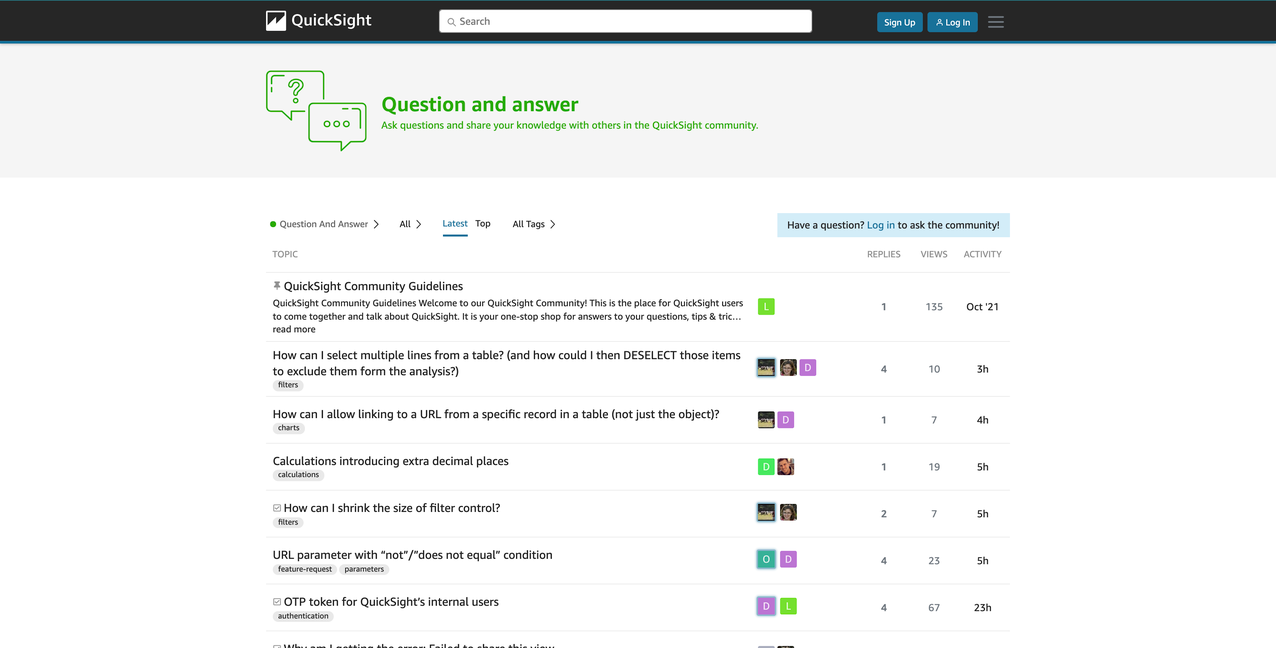Click Oct '21 activity on Guidelines row
The height and width of the screenshot is (648, 1276).
click(x=983, y=307)
